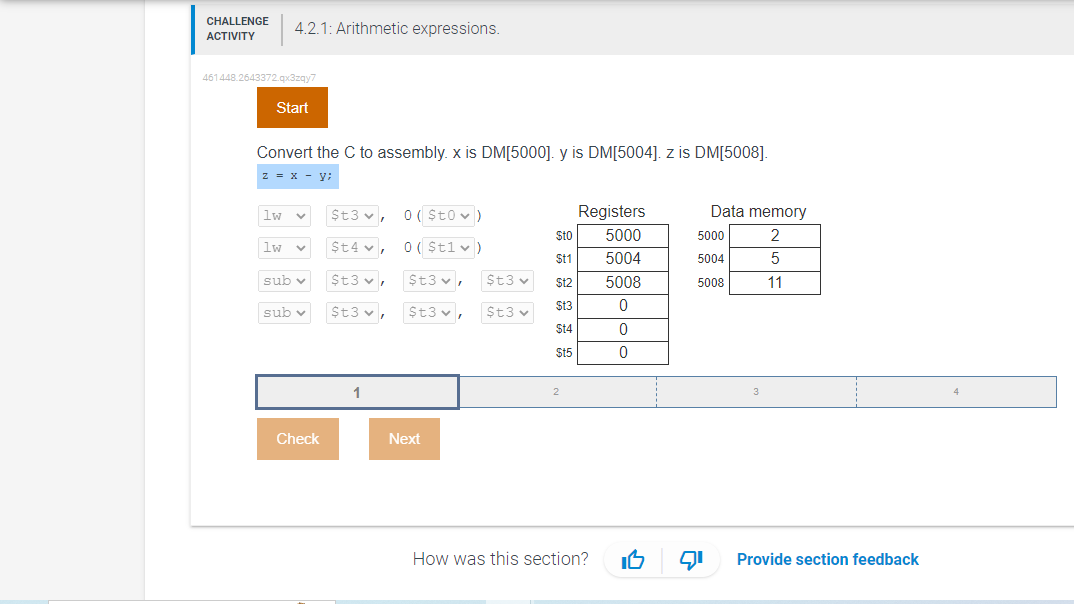Screen dimensions: 1074x604
Task: Open the first lw opcode dropdown
Action: [284, 215]
